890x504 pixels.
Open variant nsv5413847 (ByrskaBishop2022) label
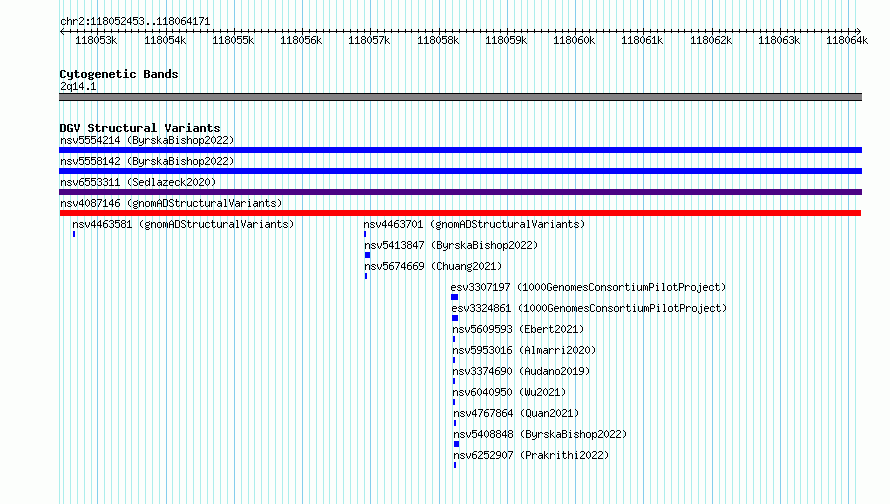click(451, 246)
